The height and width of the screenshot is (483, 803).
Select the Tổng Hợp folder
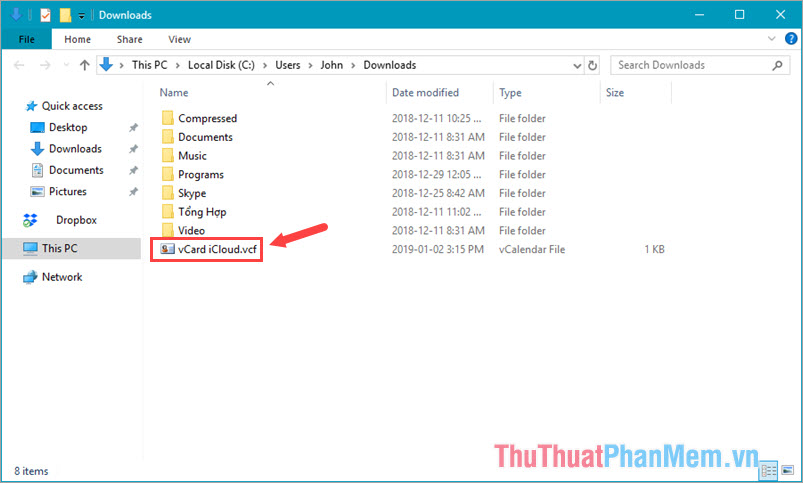(202, 212)
